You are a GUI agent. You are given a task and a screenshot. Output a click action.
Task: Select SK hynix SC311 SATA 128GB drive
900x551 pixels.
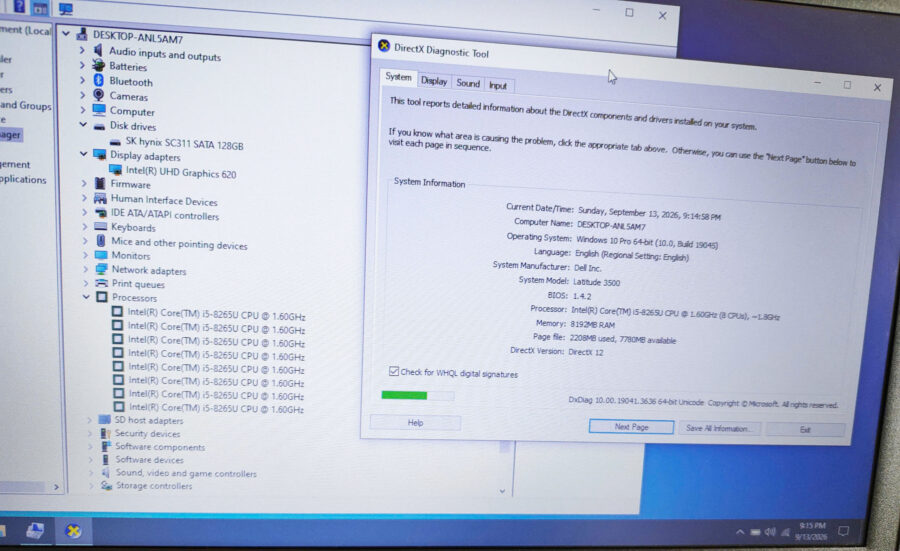(x=184, y=143)
